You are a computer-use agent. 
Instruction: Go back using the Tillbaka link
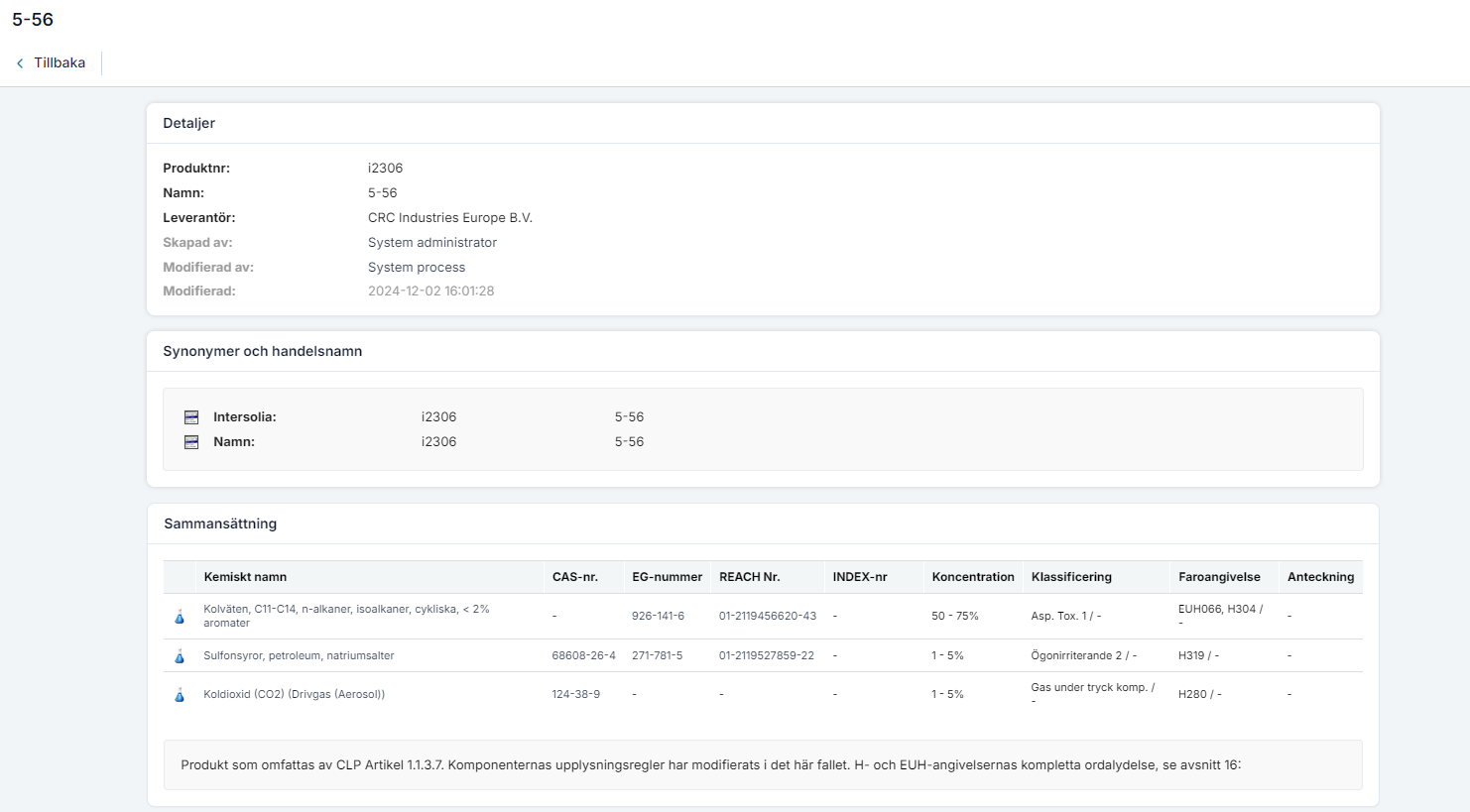click(x=60, y=62)
